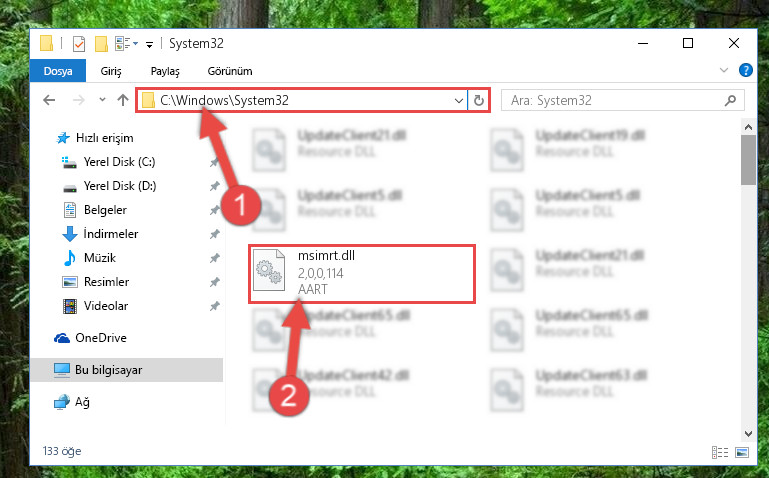Open recent locations dropdown arrow
Screen dimensions: 769x478
102,100
